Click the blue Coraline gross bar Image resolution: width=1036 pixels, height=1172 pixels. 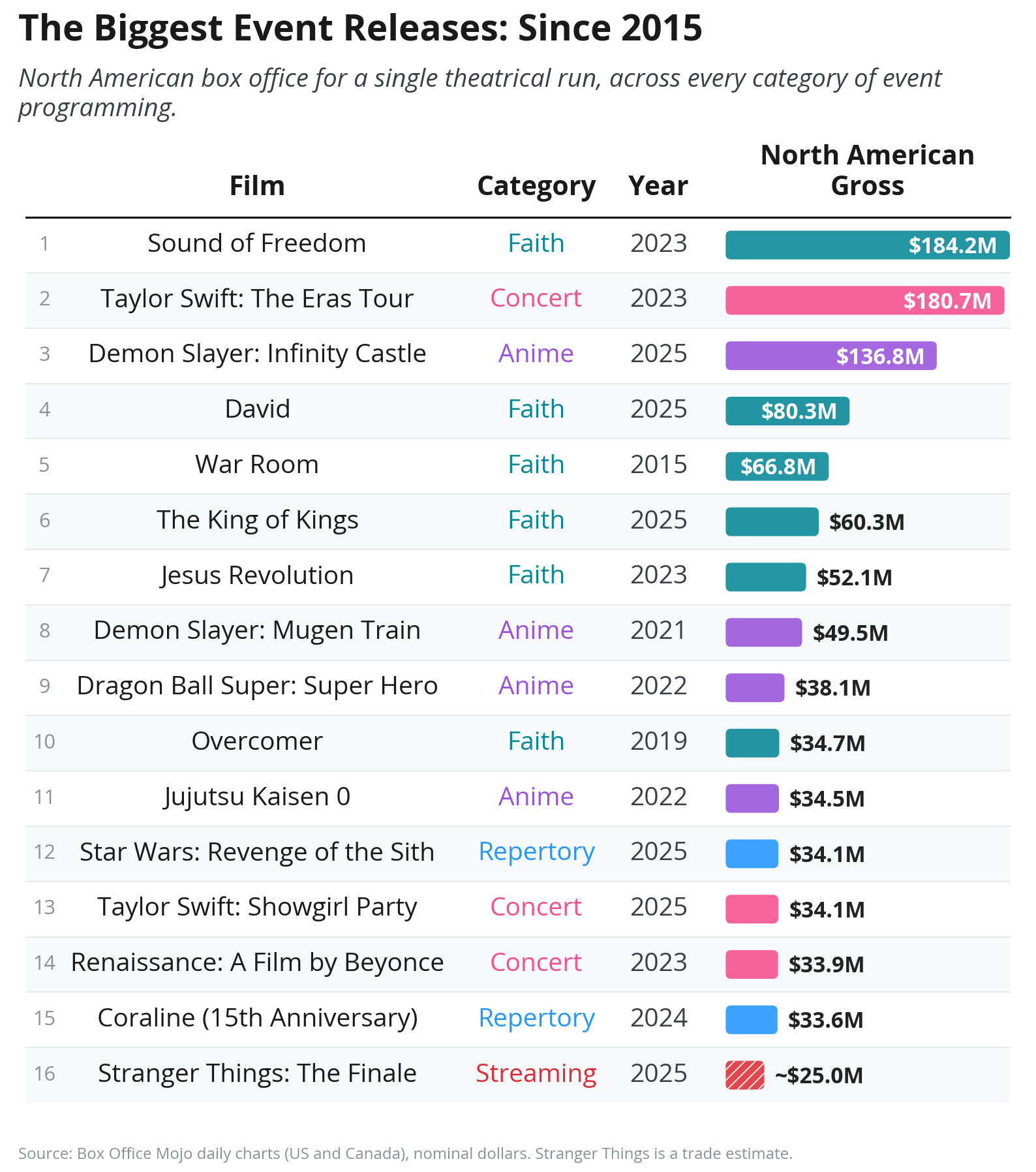click(752, 1020)
